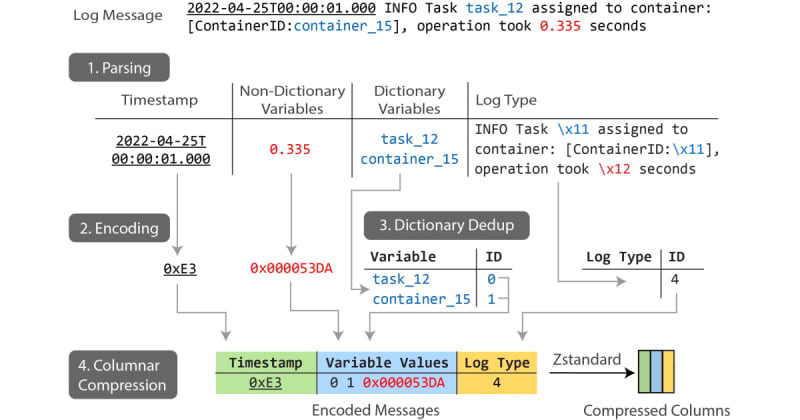The height and width of the screenshot is (420, 800).
Task: Click the 'Log Message' label at top
Action: (x=116, y=15)
